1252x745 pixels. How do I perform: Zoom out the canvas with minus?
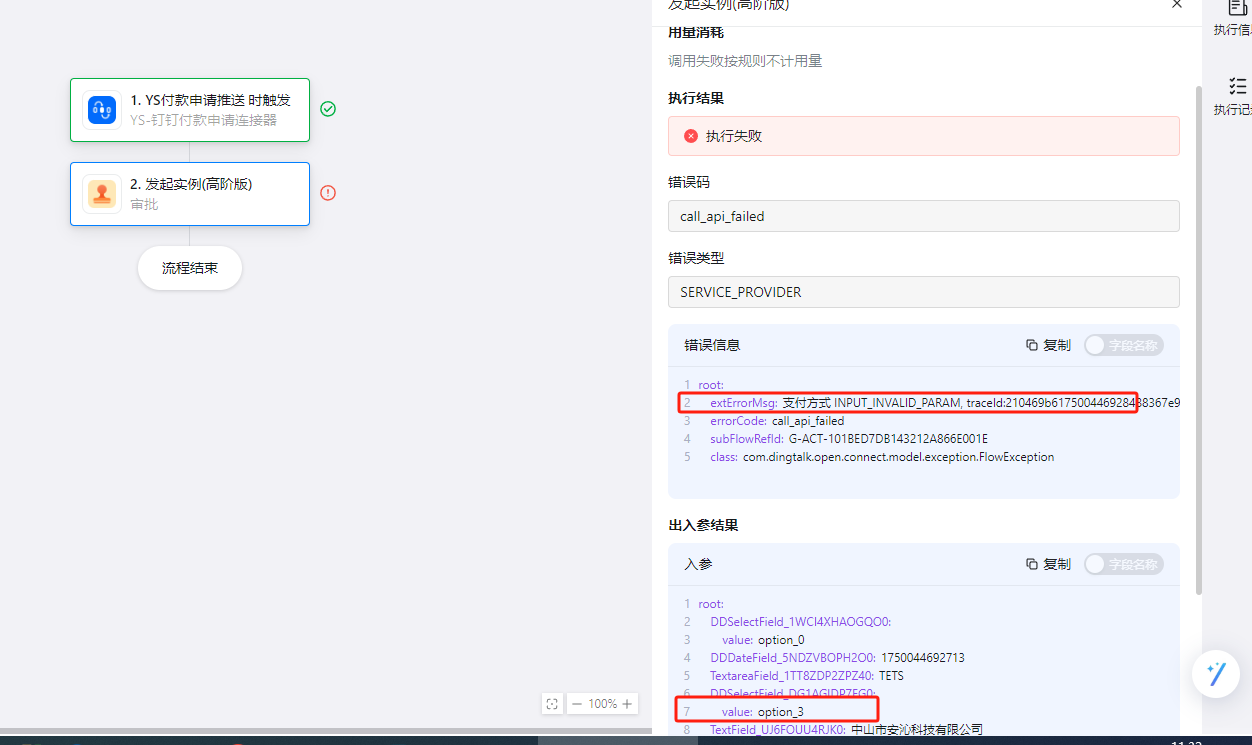point(576,704)
